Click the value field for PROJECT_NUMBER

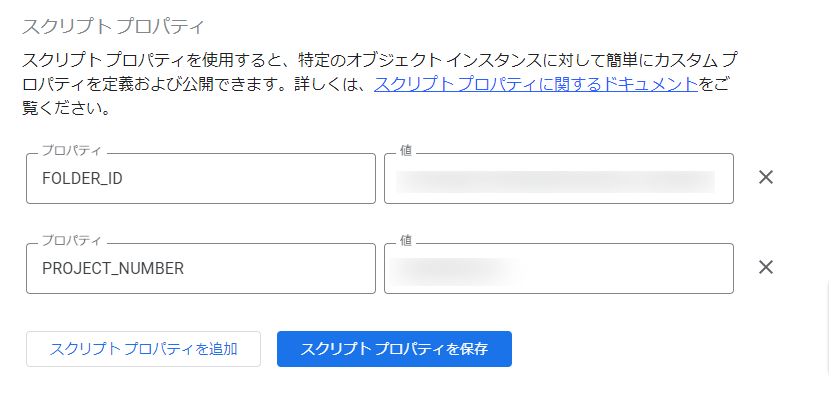559,269
